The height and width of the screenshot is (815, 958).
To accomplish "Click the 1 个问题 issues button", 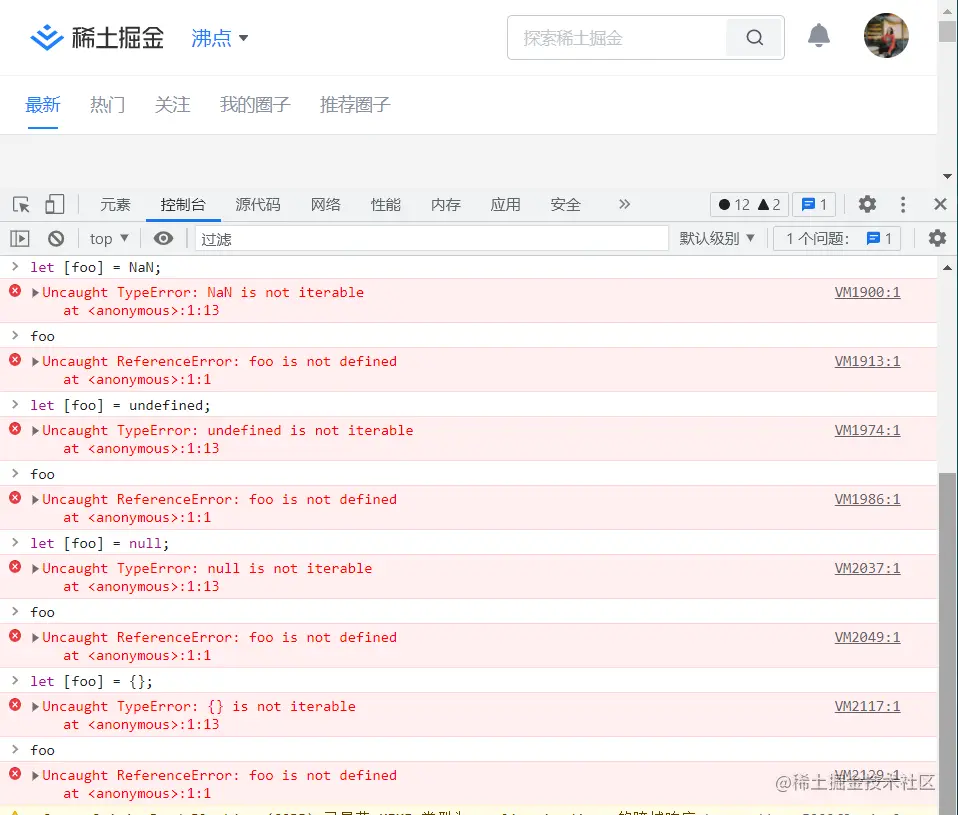I will pos(838,238).
